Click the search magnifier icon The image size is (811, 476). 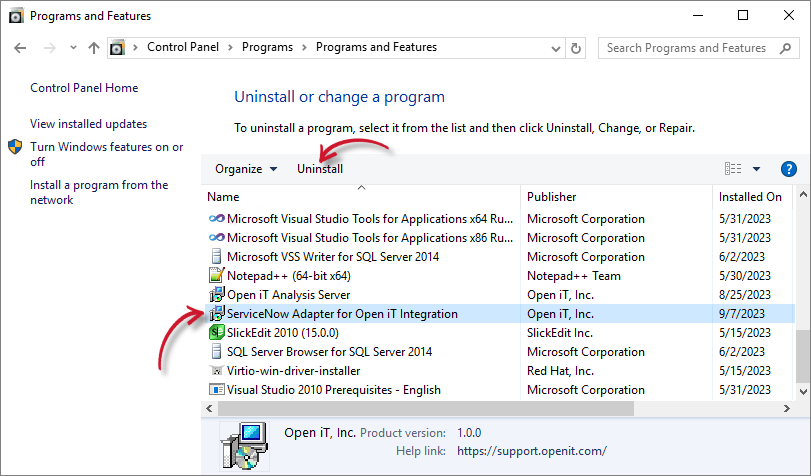(786, 49)
